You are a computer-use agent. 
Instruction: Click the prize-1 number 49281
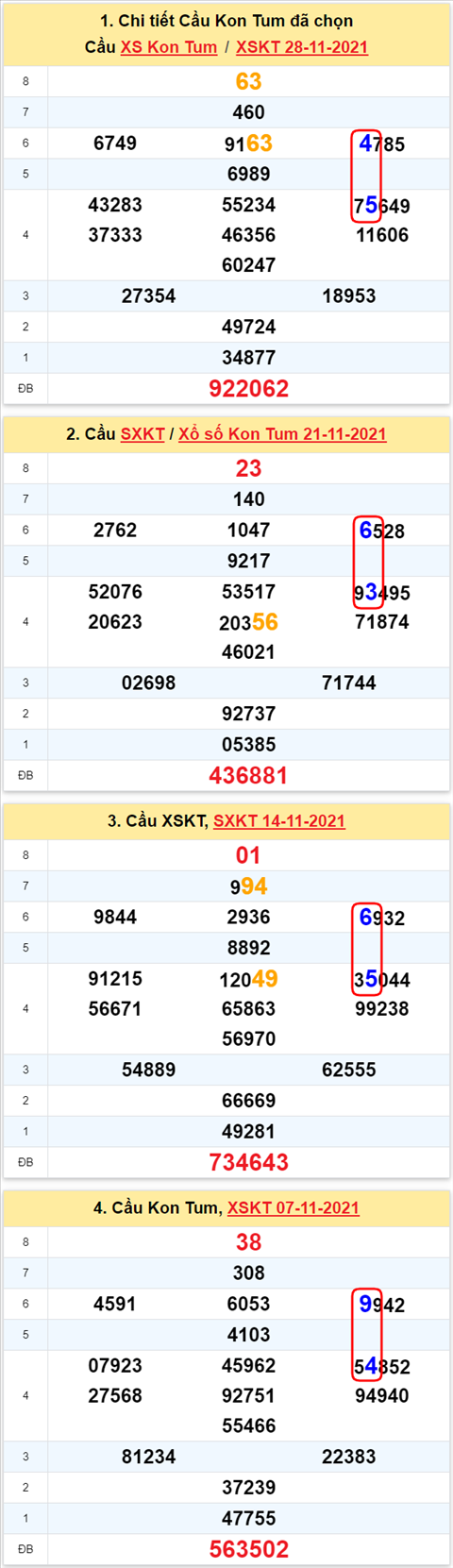click(249, 1132)
